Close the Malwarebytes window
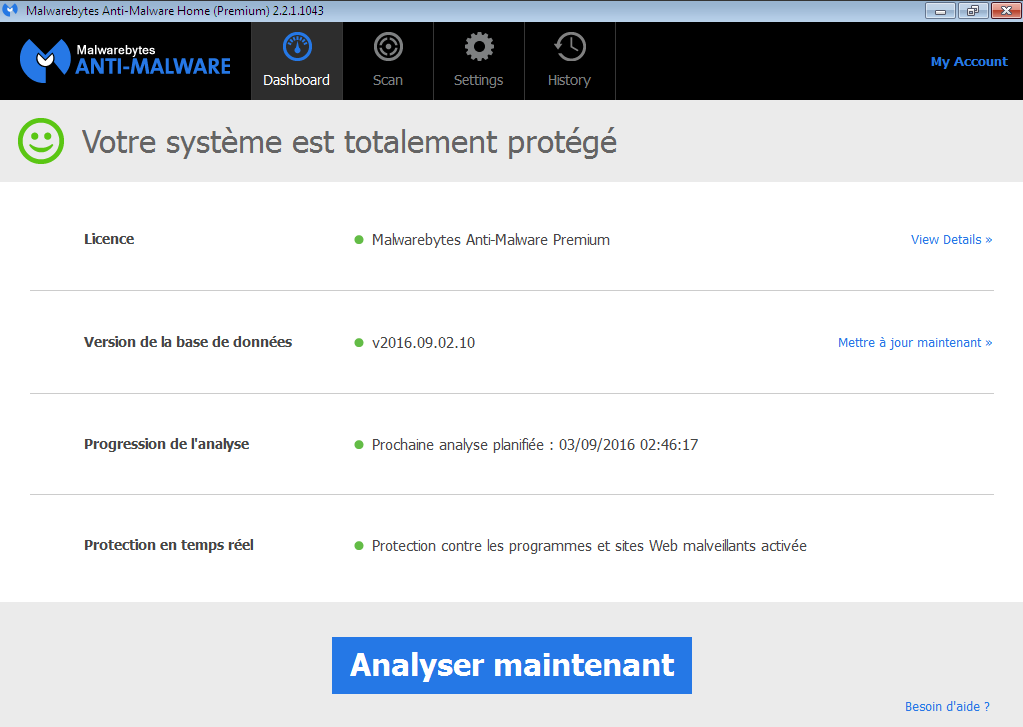 coord(1005,10)
